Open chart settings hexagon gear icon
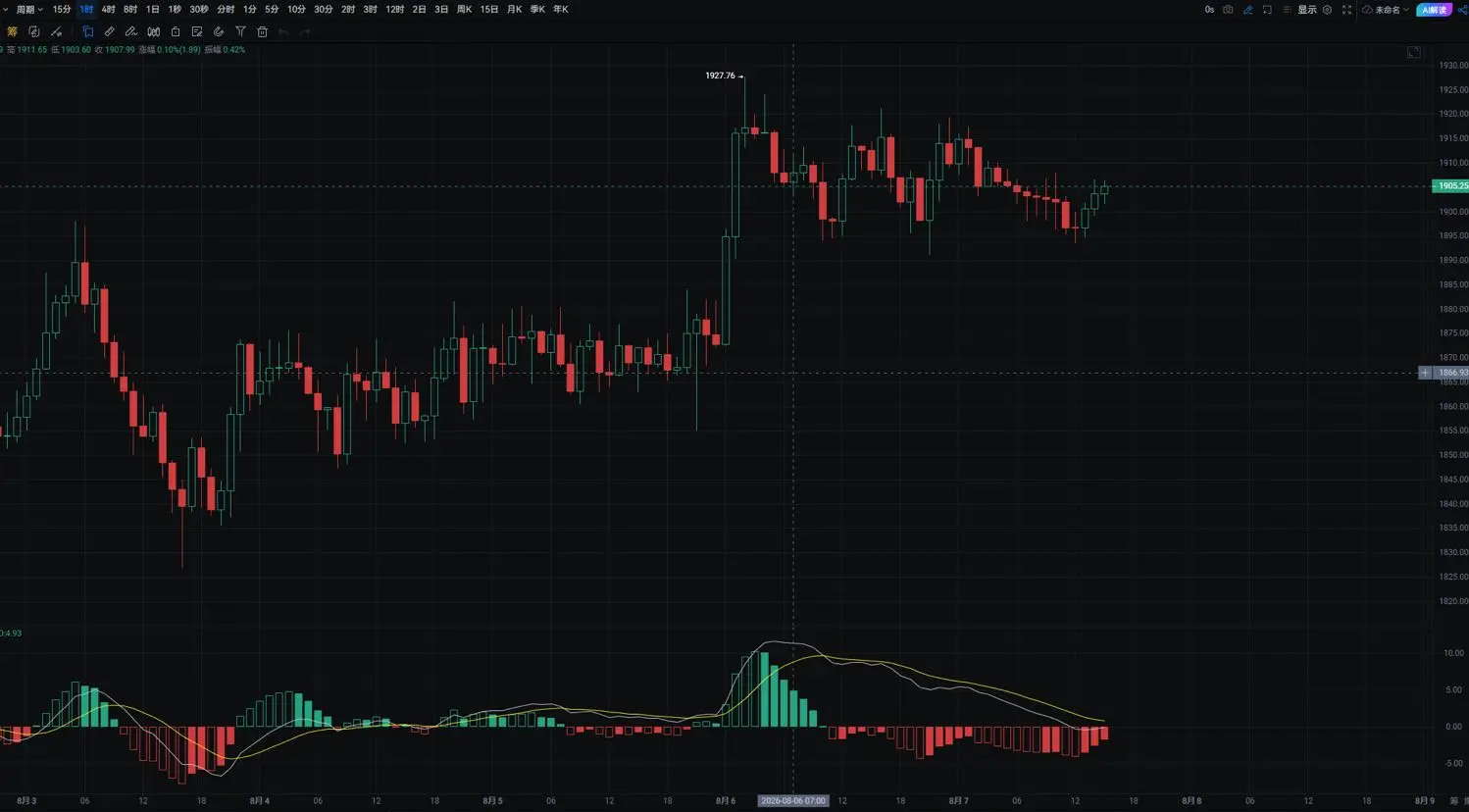 point(1327,10)
